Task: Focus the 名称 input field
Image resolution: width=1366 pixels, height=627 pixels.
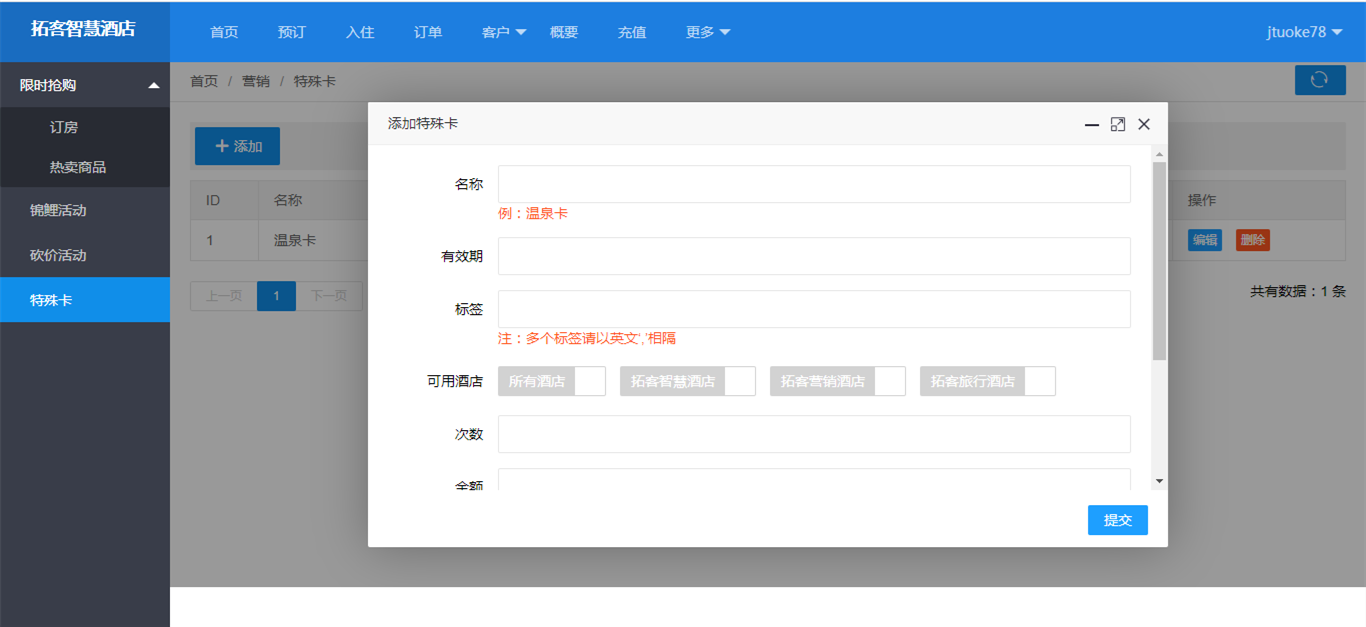Action: tap(814, 184)
